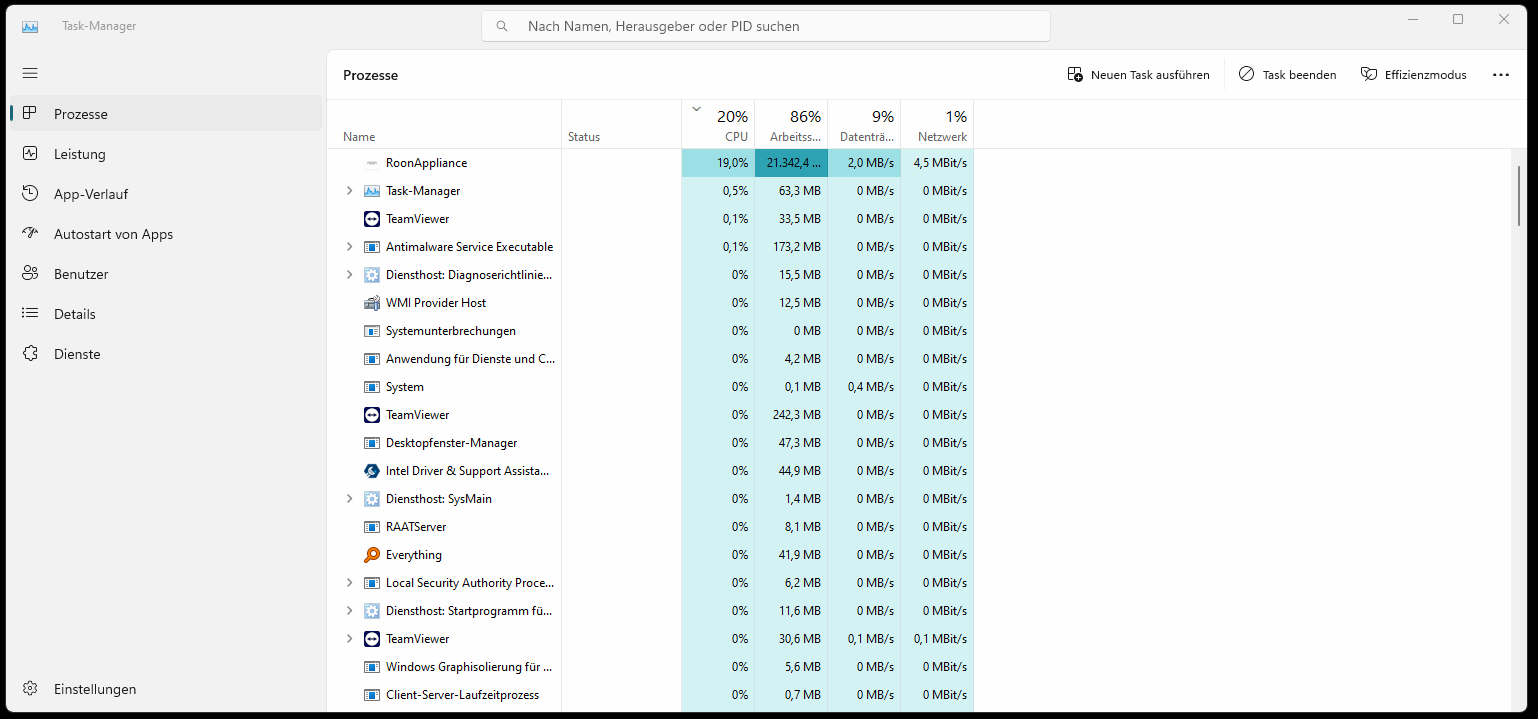Click the sort chevron above the CPU column
Viewport: 1538px width, 719px height.
(696, 108)
